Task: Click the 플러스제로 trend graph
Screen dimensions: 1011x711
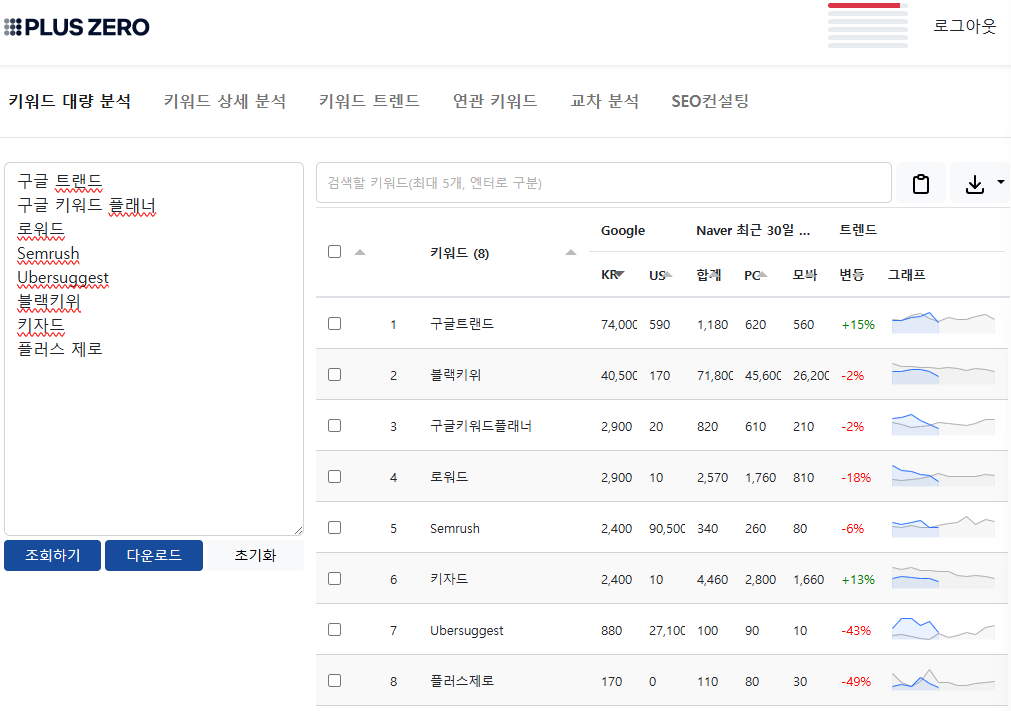Action: click(x=943, y=679)
